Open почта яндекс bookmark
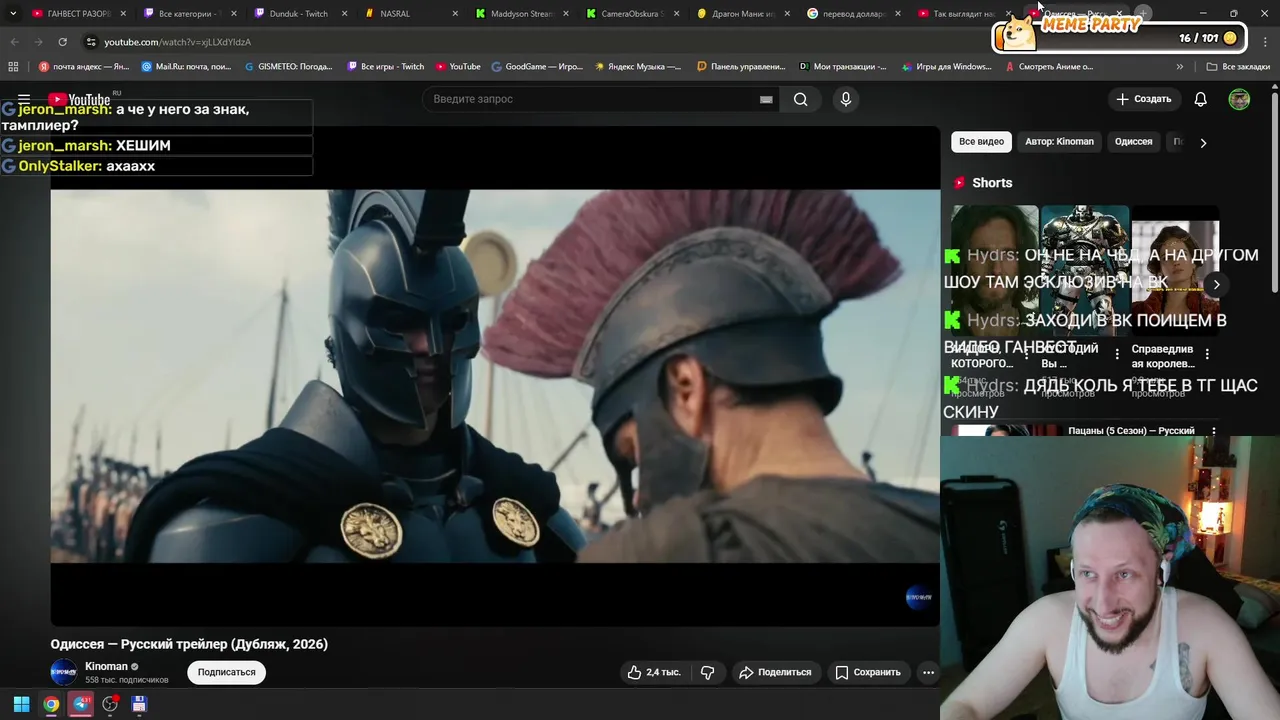Viewport: 1280px width, 720px height. pyautogui.click(x=84, y=67)
